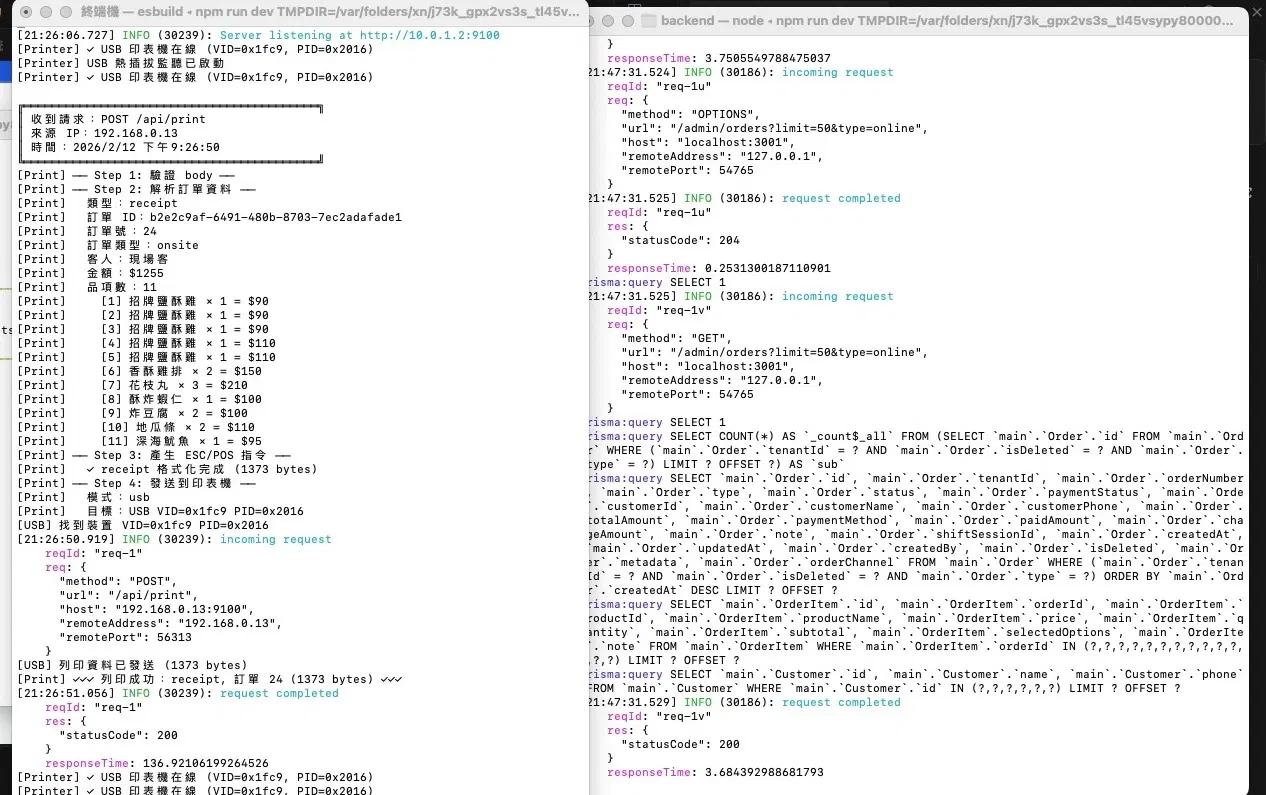The height and width of the screenshot is (795, 1266).
Task: Click the responseTime 136.92 value
Action: 205,763
